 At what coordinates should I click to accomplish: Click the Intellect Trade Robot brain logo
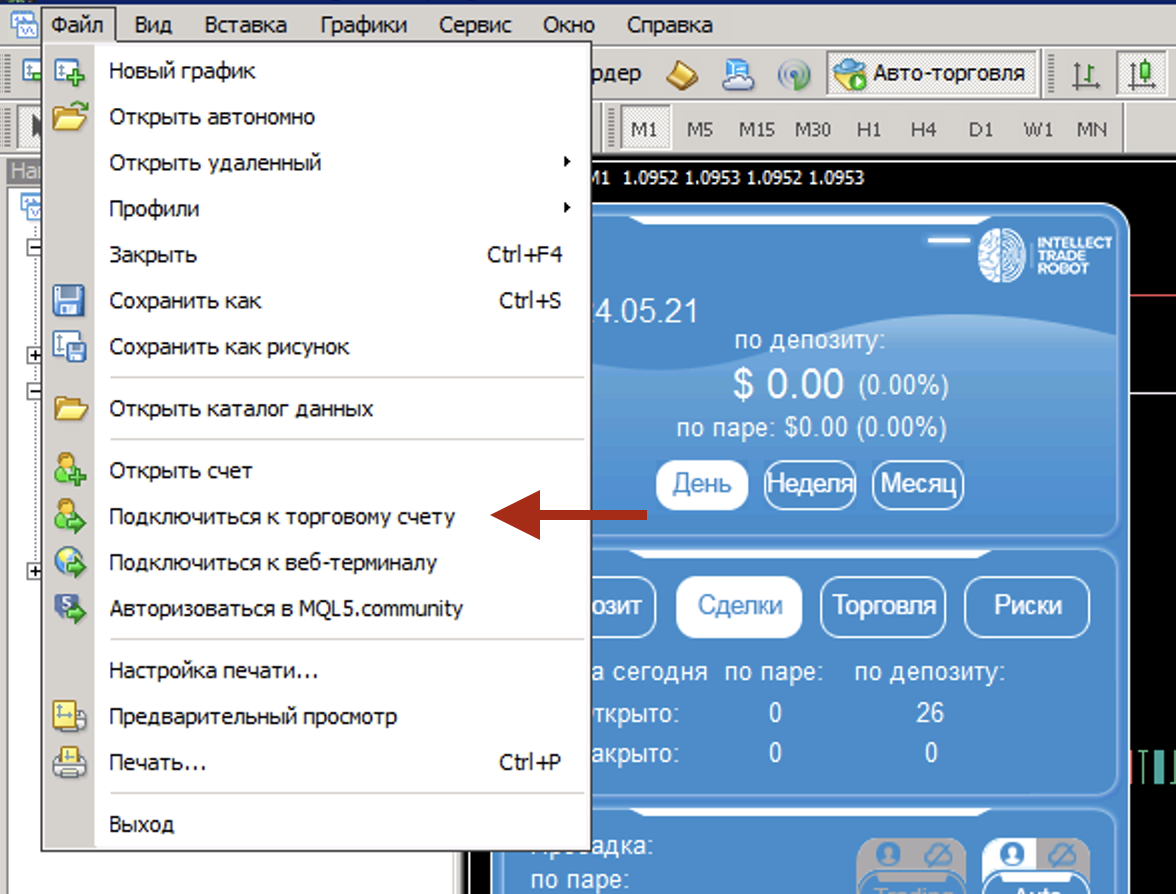(1002, 256)
